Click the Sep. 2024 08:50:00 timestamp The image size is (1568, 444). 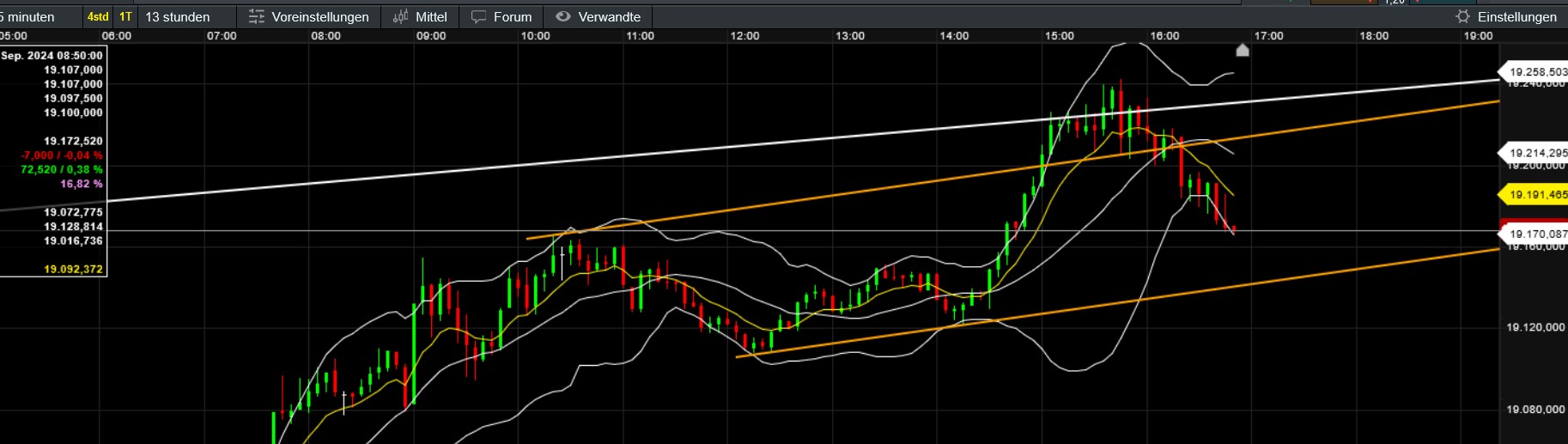click(x=52, y=56)
